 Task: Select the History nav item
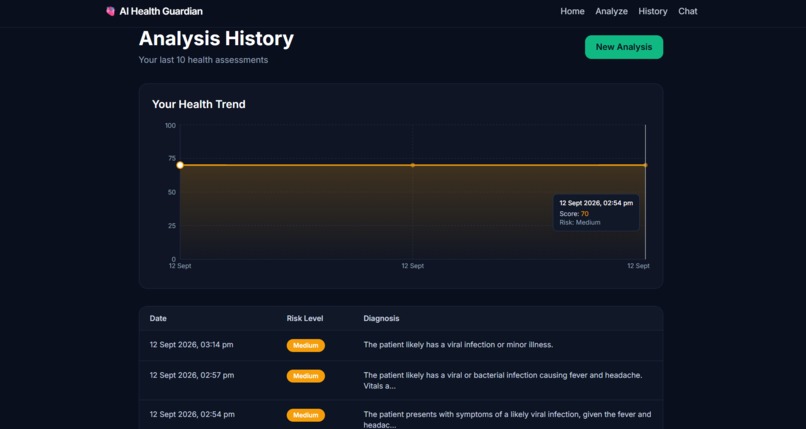tap(653, 11)
